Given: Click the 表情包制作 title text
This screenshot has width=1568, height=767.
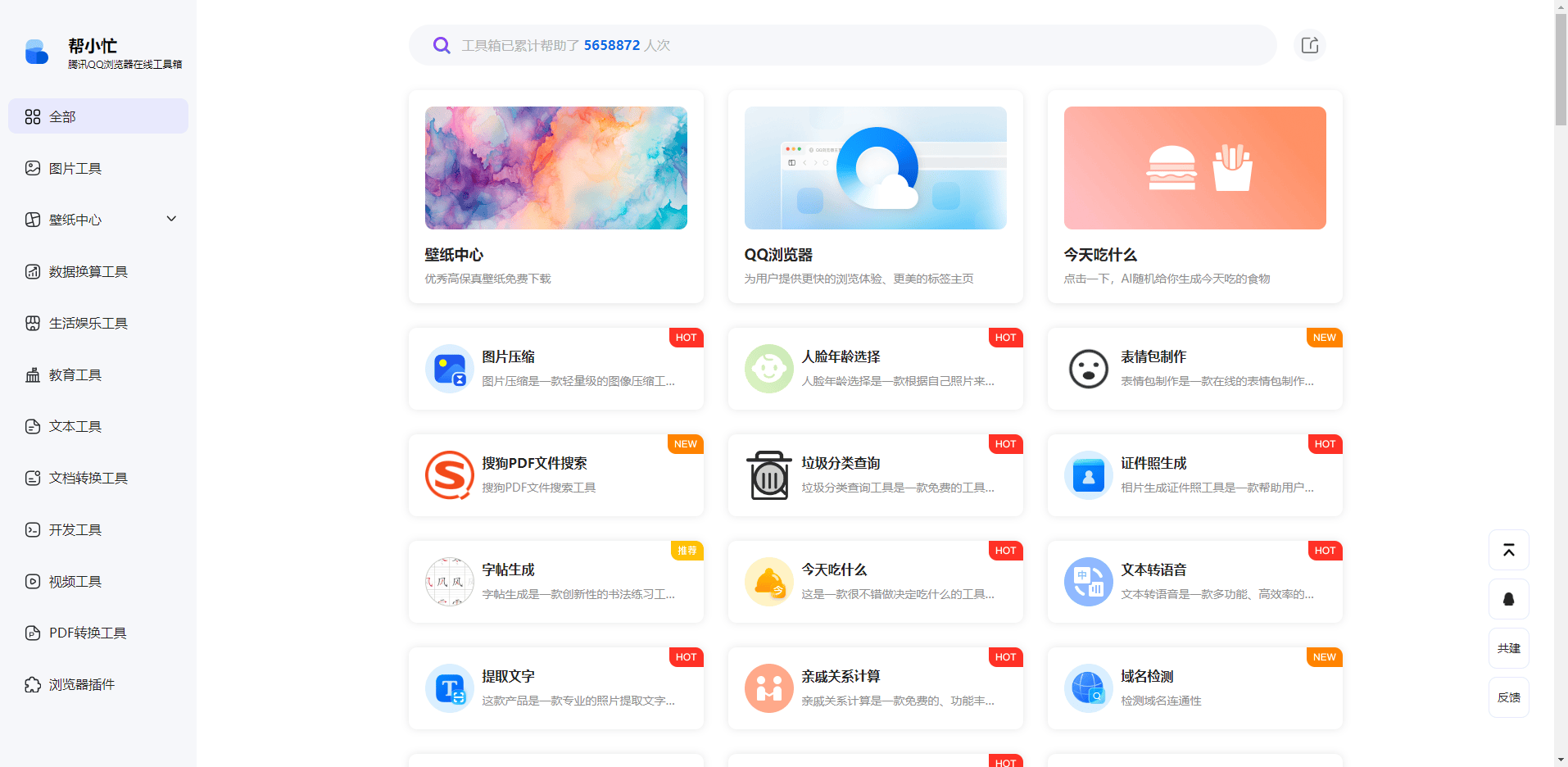Looking at the screenshot, I should click(x=1153, y=356).
